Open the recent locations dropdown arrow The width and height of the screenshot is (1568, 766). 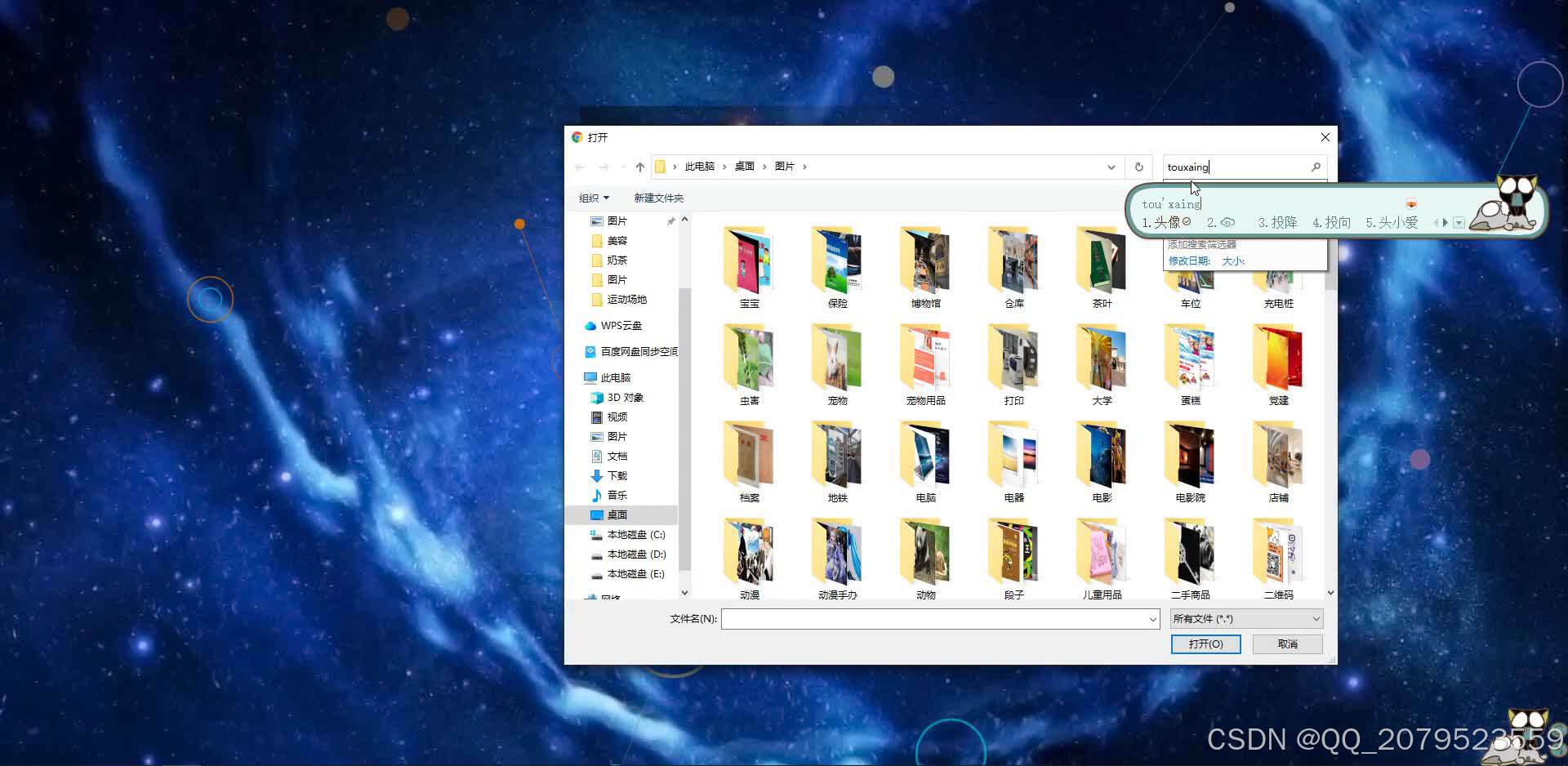(623, 167)
